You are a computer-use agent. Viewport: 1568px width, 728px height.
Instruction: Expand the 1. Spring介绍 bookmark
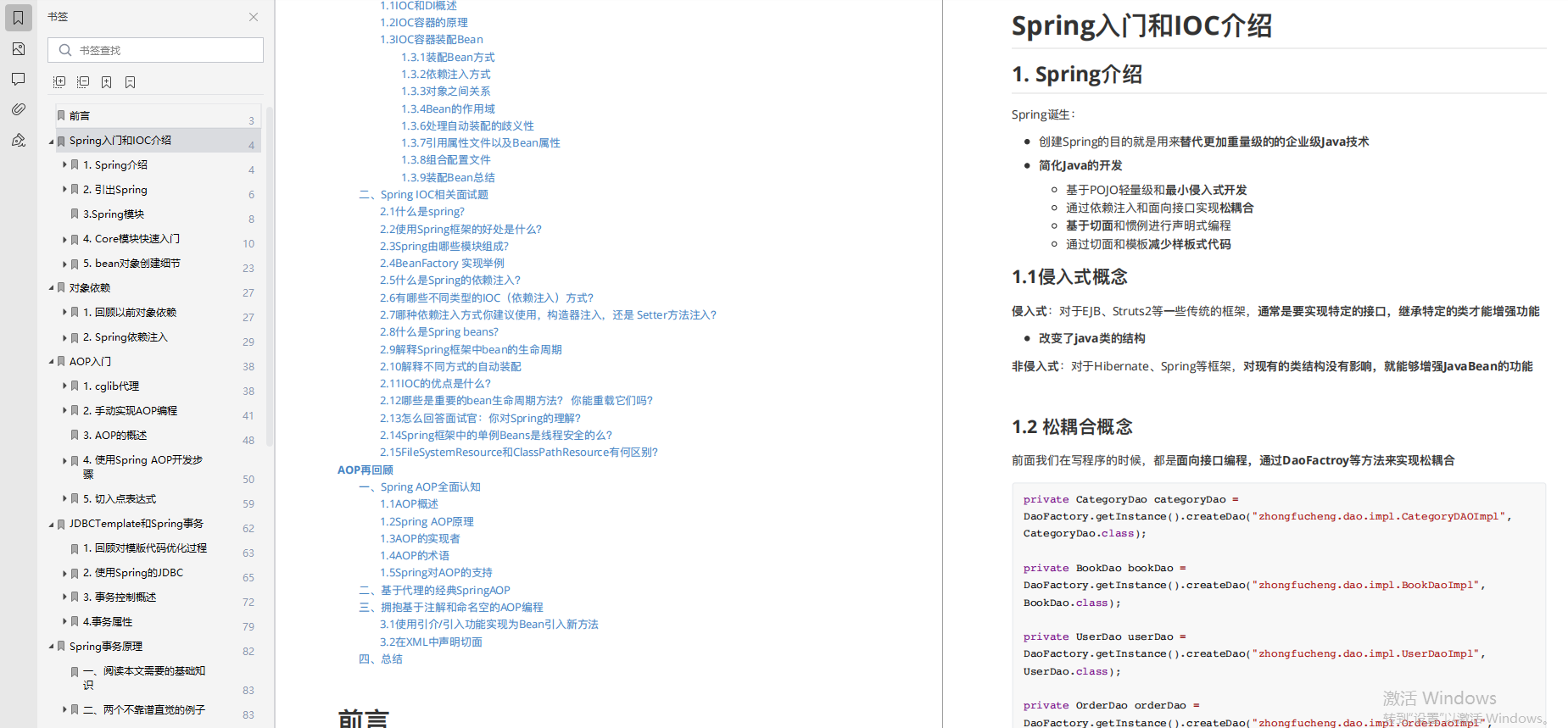pyautogui.click(x=64, y=165)
